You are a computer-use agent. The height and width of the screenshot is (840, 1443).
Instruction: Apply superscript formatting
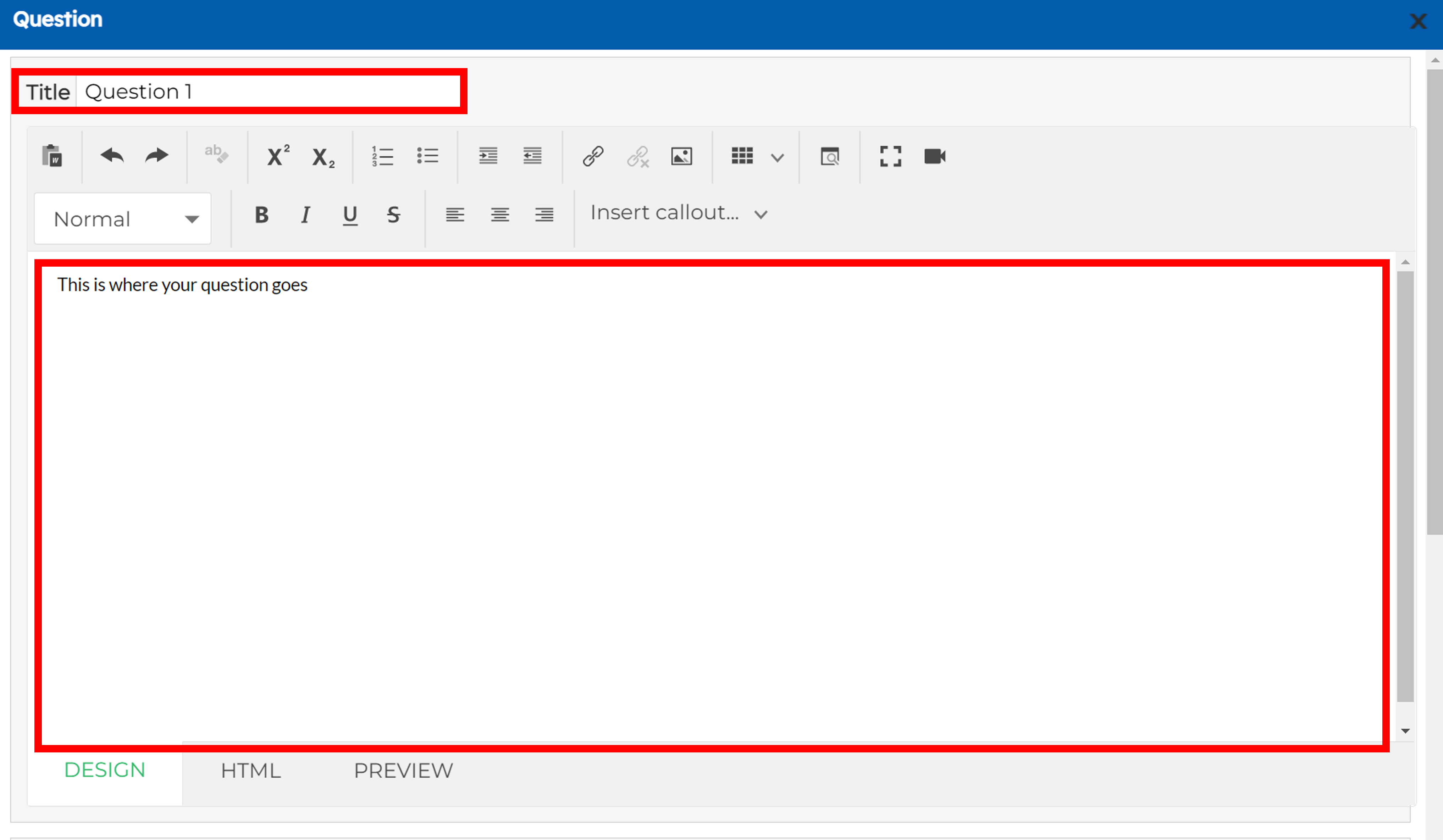point(278,156)
